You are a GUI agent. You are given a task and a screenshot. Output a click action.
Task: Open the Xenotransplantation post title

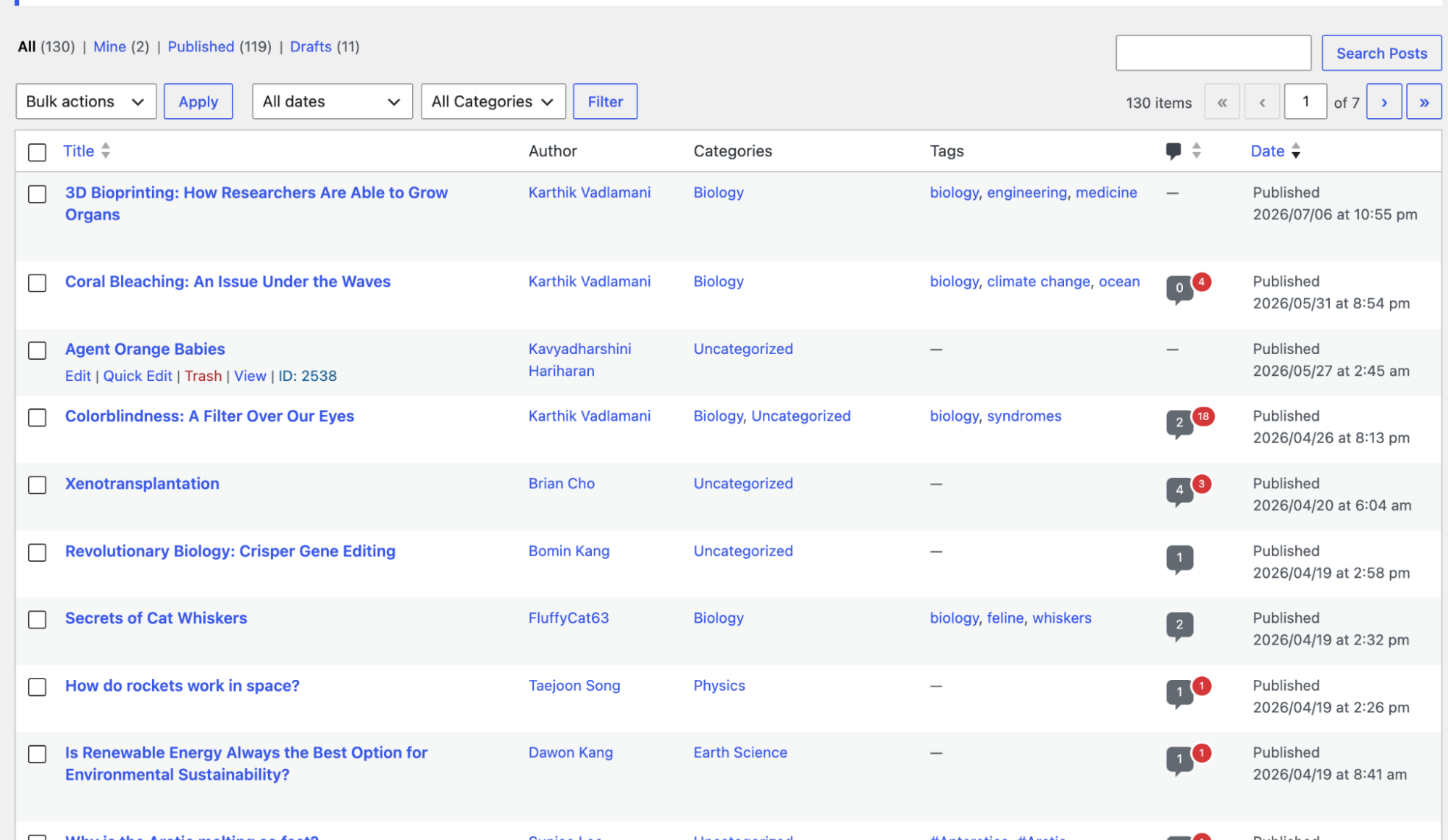click(142, 483)
